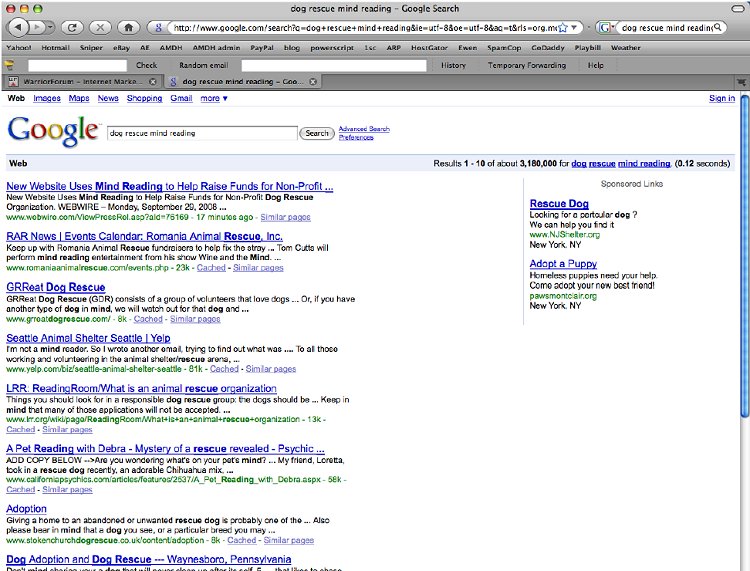The image size is (750, 571).
Task: Click 'dog' in the results summary
Action: coord(579,164)
